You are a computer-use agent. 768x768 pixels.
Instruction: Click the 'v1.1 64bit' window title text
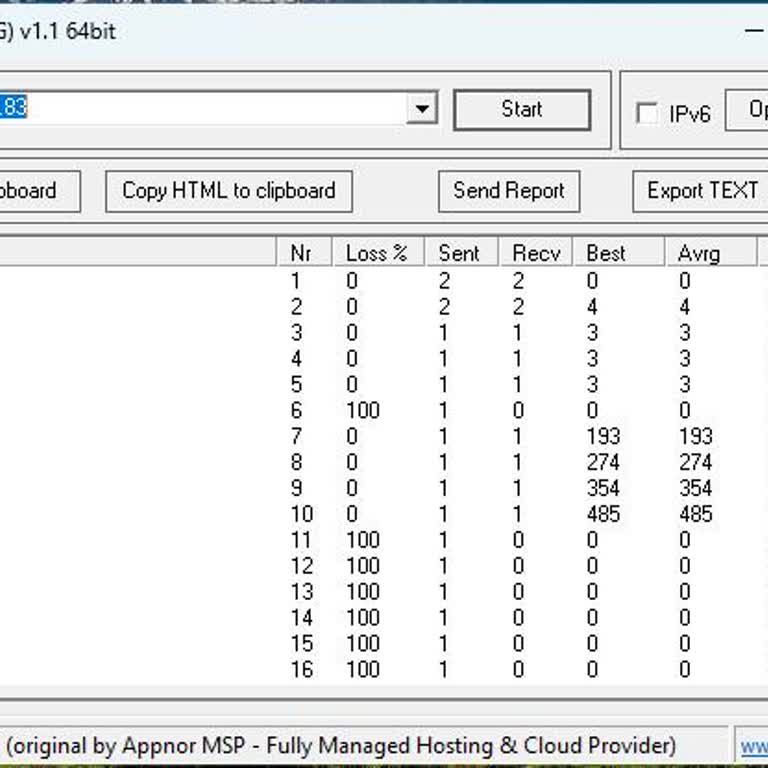(67, 31)
